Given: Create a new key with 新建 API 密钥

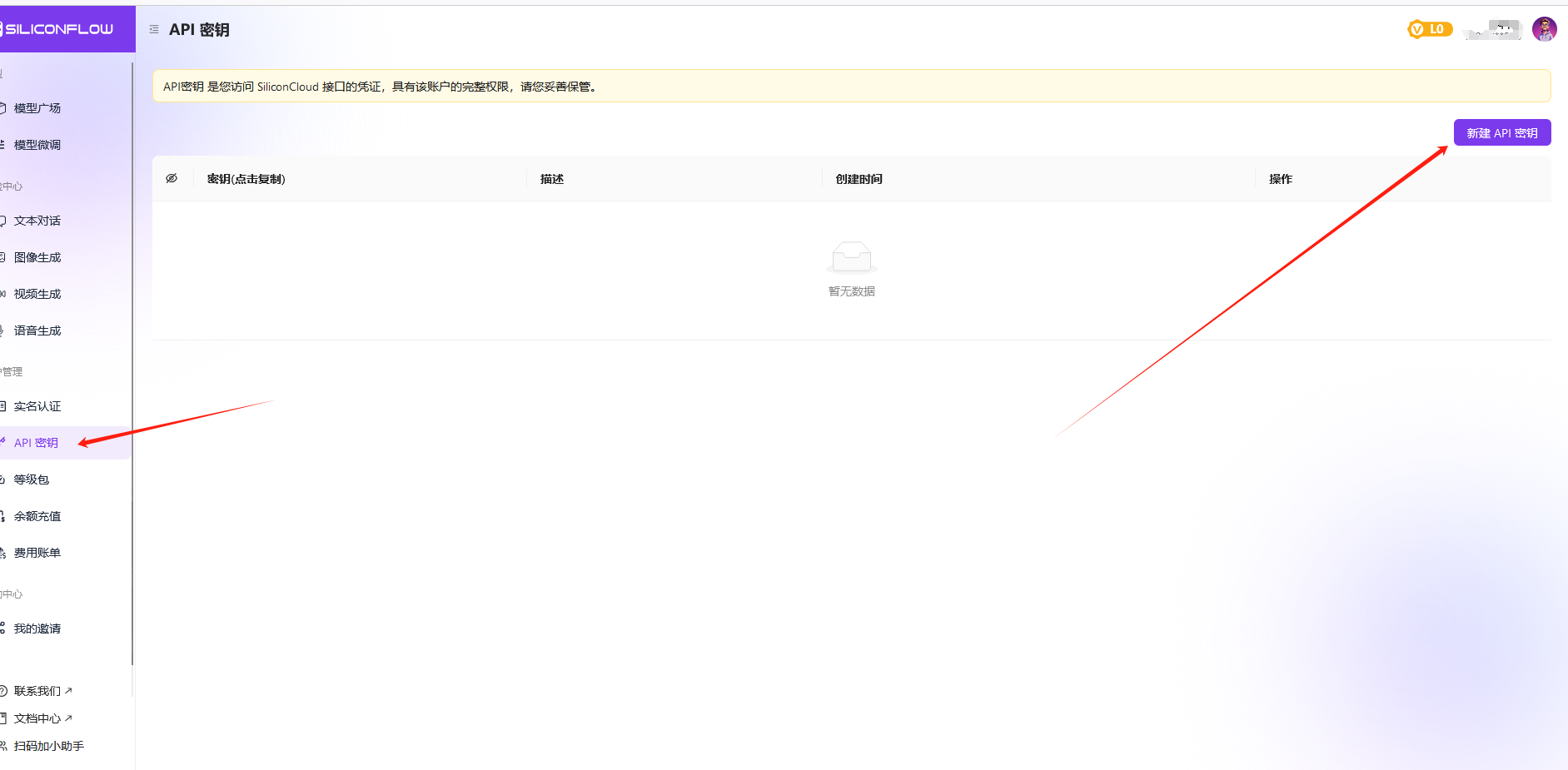Looking at the screenshot, I should tap(1502, 133).
